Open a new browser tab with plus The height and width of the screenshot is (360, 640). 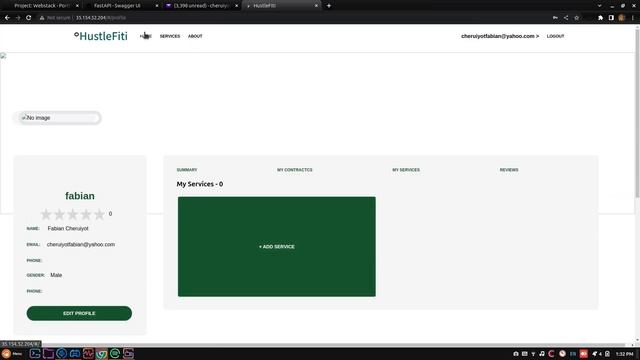(329, 6)
